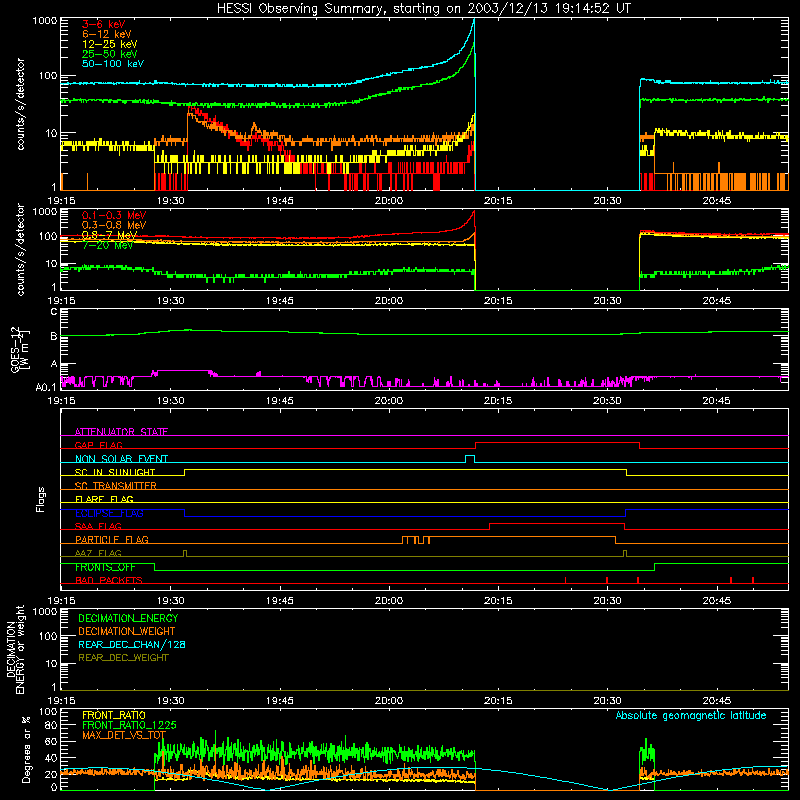Click the ECLIPSE_FLAG label

pyautogui.click(x=109, y=513)
